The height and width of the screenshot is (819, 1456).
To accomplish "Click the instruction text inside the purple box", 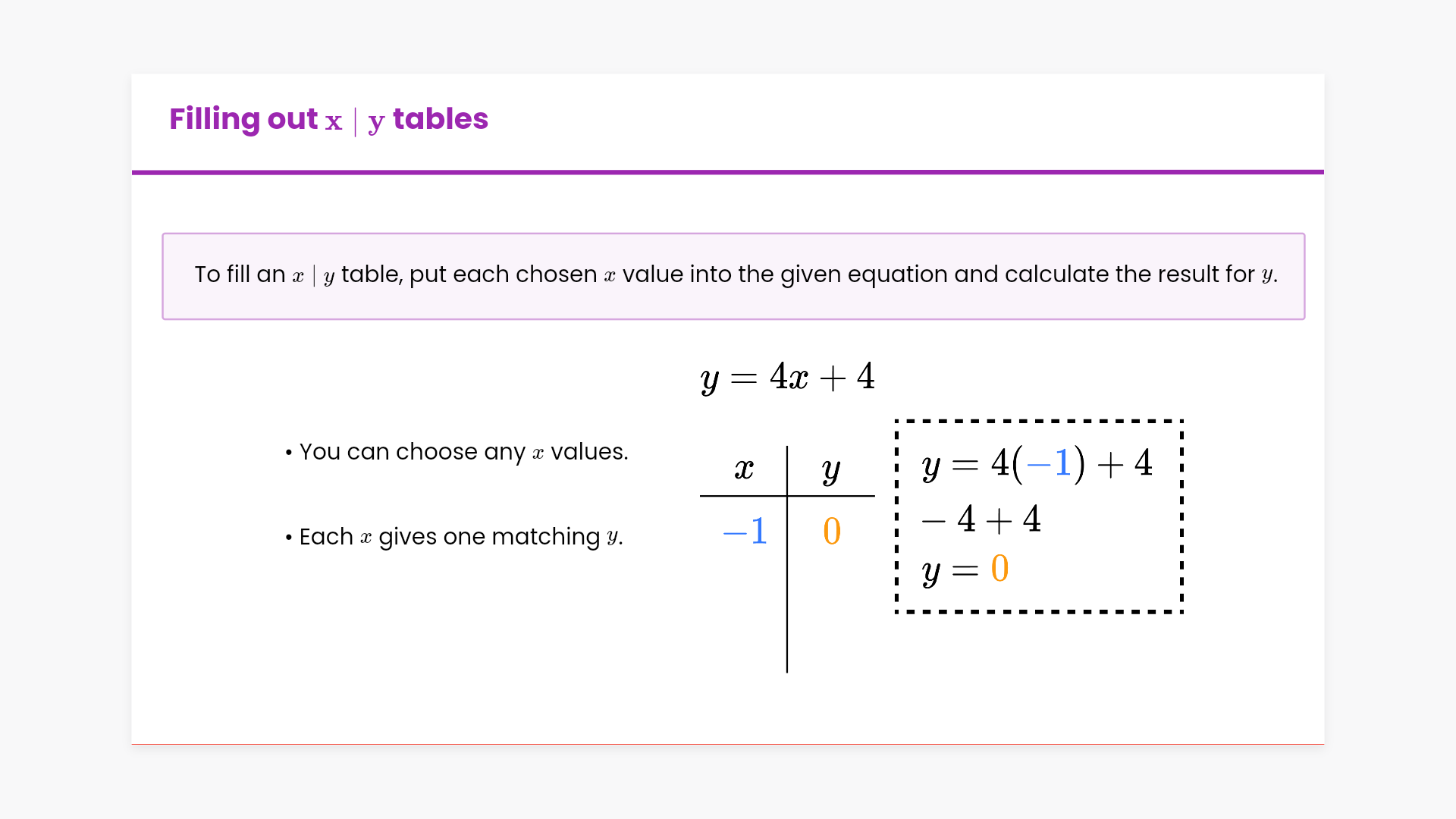I will (x=736, y=275).
